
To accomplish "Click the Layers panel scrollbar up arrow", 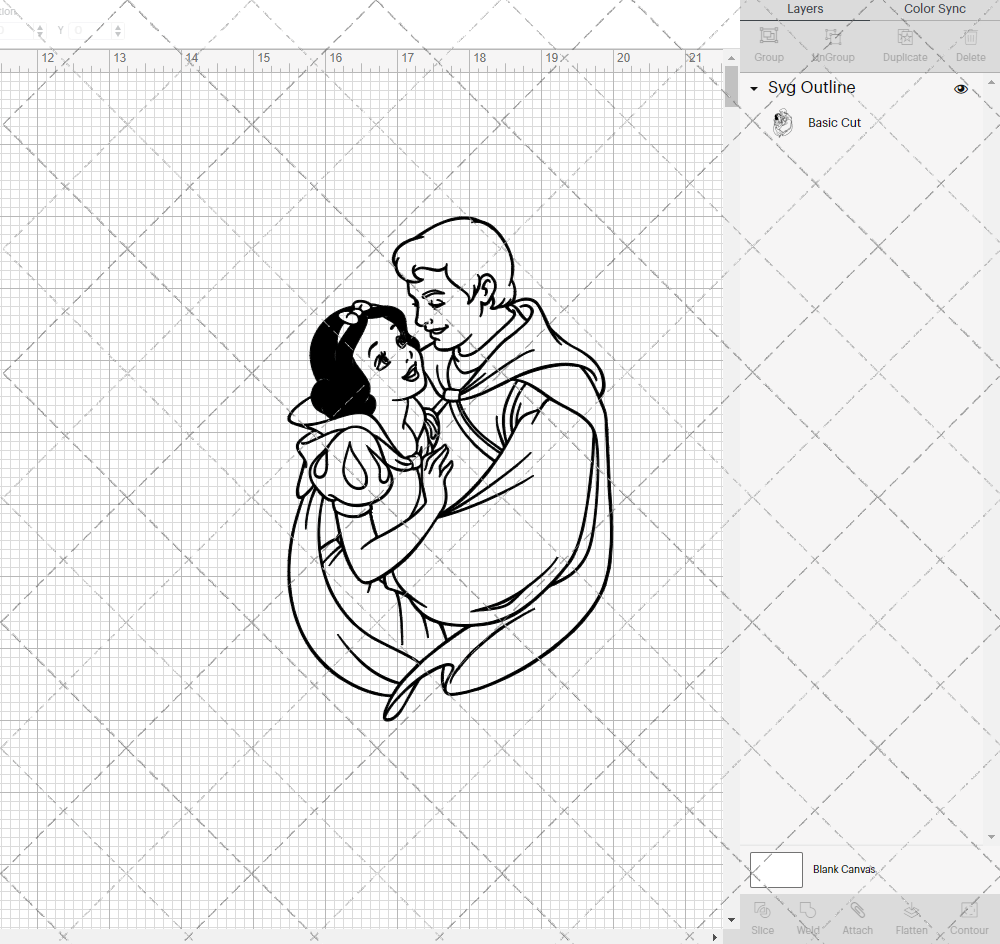I will [990, 83].
